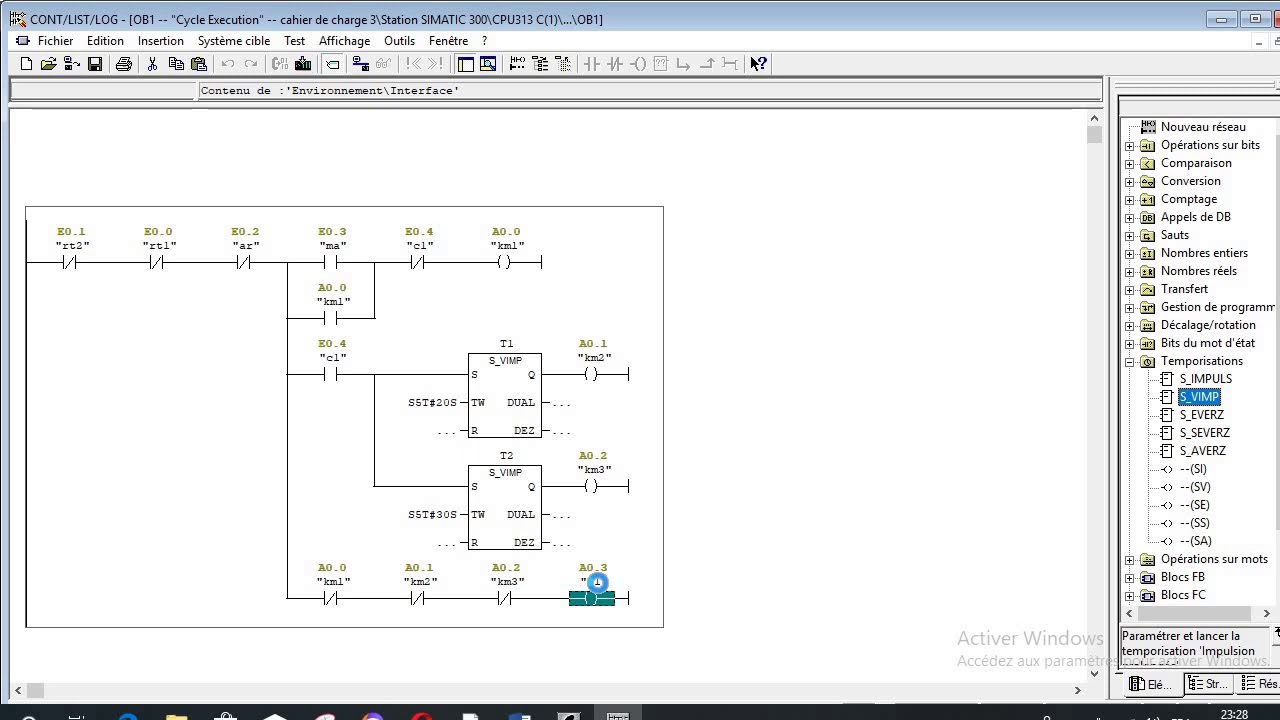The width and height of the screenshot is (1280, 720).
Task: Open the Fenêtre menu
Action: click(x=448, y=41)
